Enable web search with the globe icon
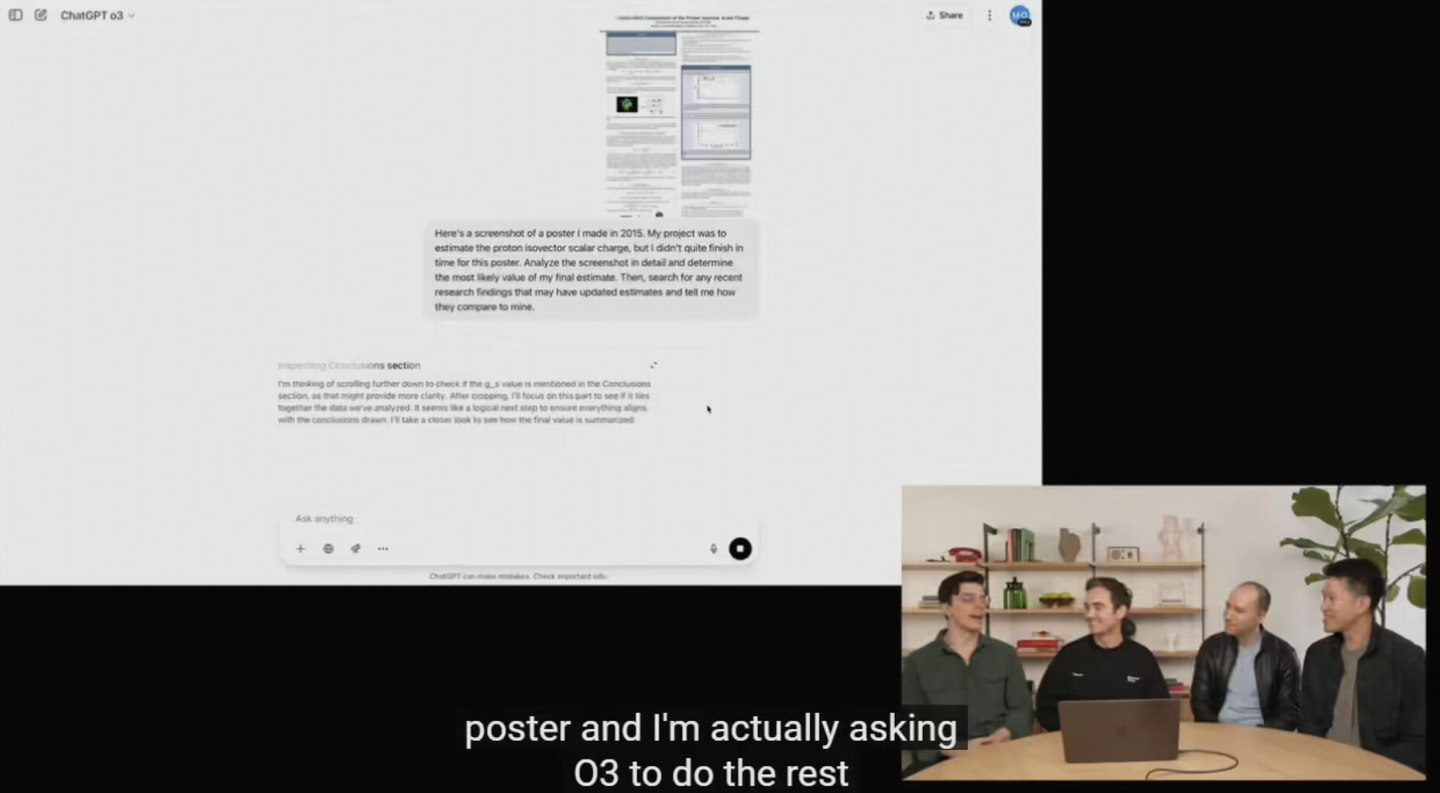 click(x=328, y=549)
